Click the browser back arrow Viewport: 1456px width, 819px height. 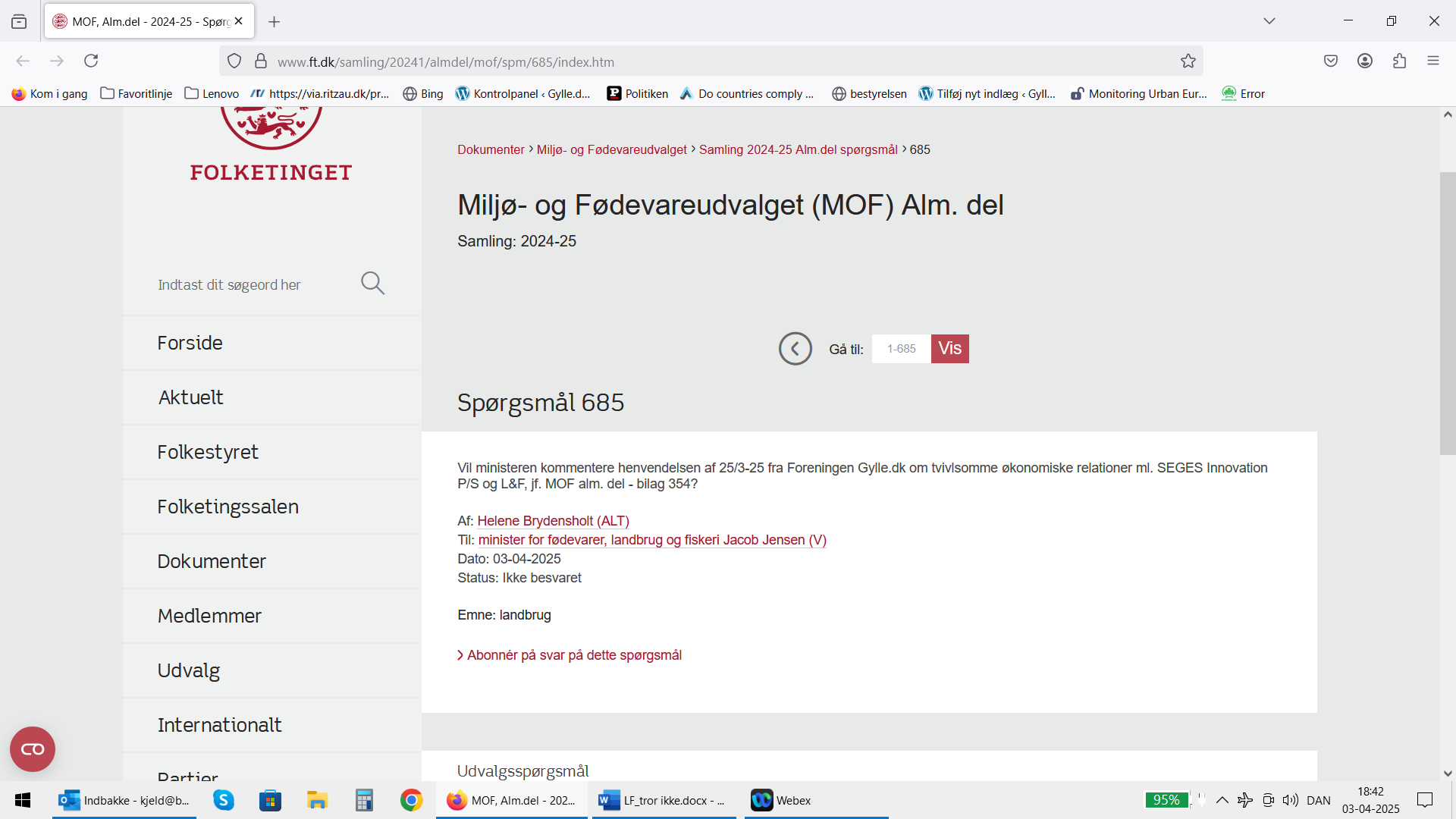coord(23,61)
